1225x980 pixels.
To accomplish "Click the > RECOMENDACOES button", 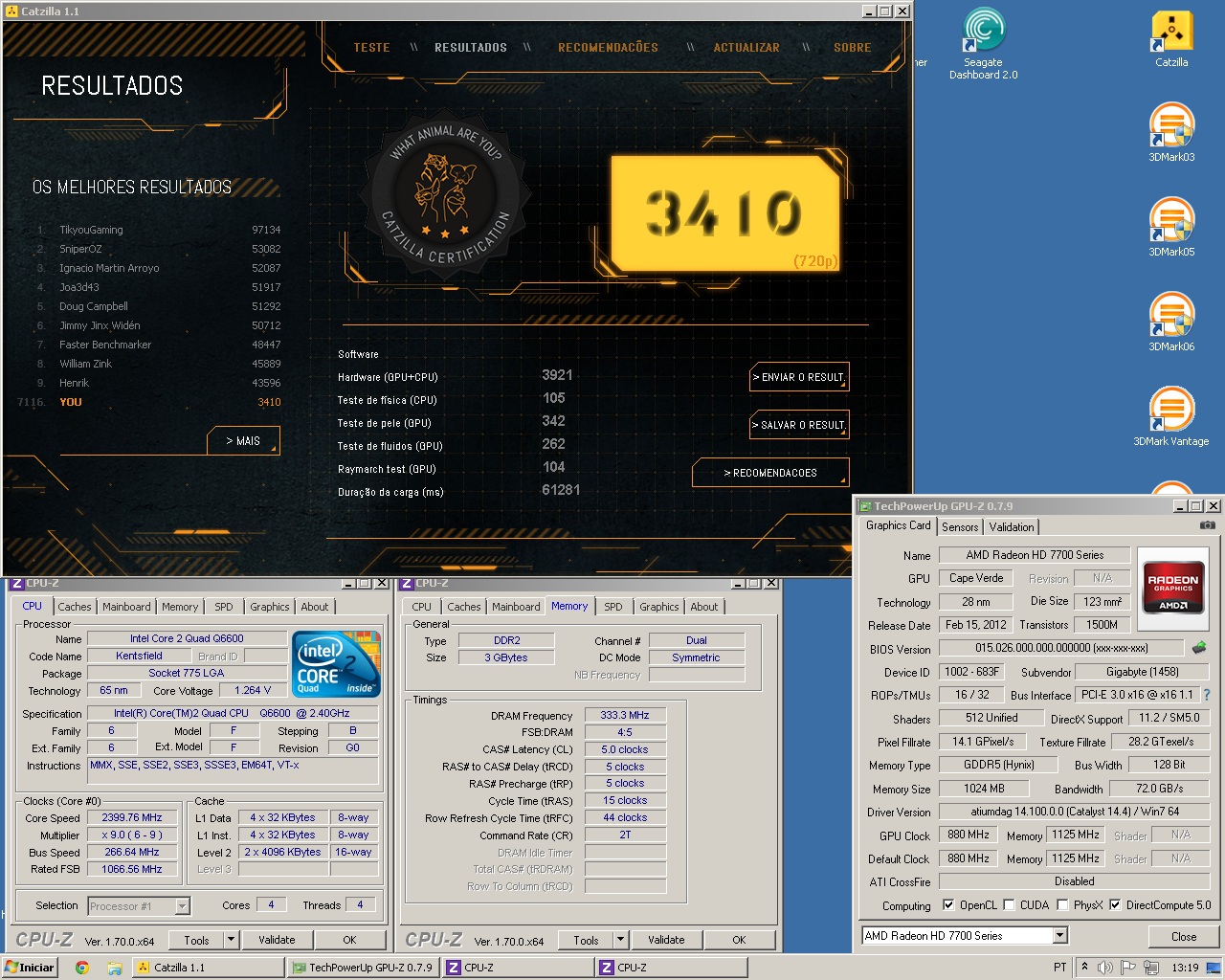I will pyautogui.click(x=770, y=473).
